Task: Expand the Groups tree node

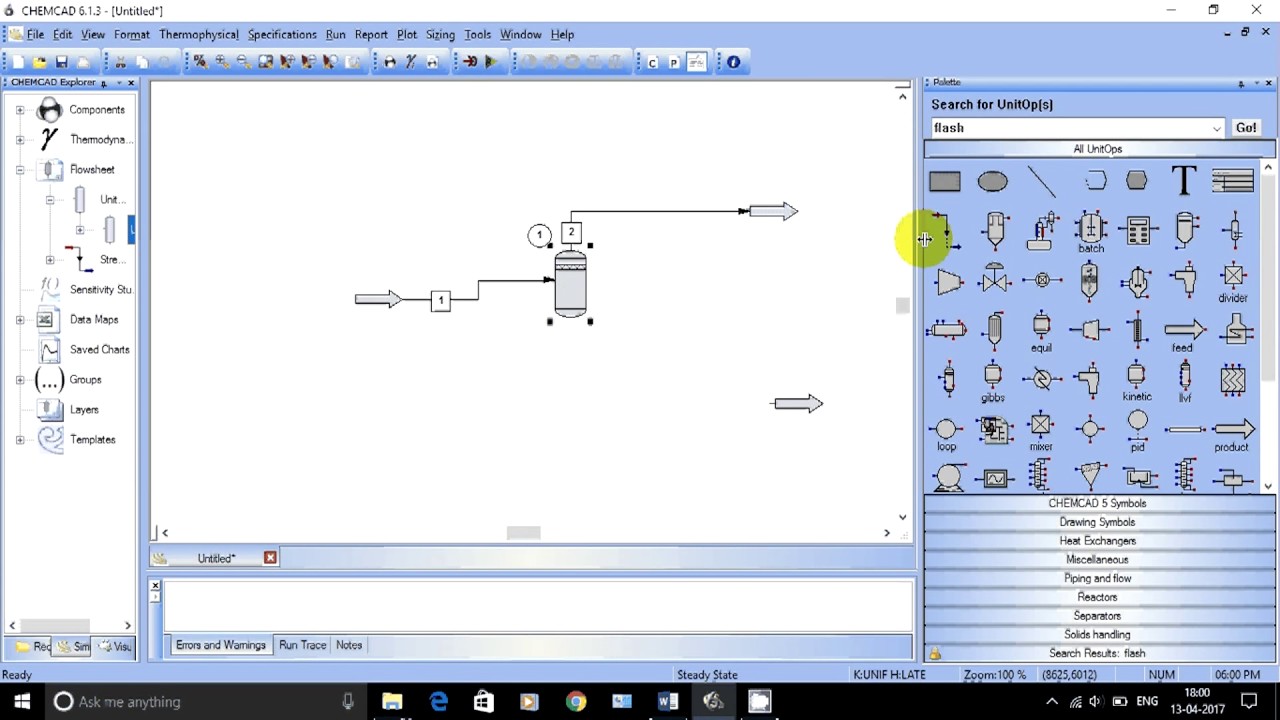Action: click(x=20, y=380)
